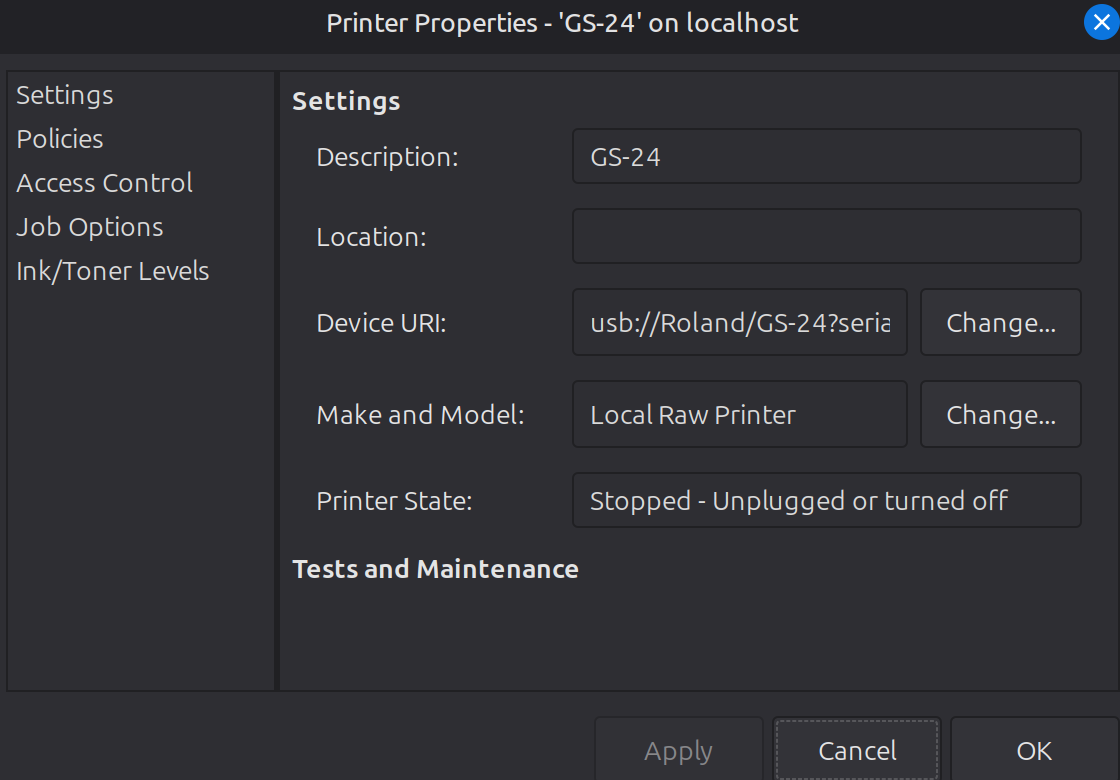Screen dimensions: 1120x780
Task: Cancel the printer properties changes
Action: [x=857, y=750]
